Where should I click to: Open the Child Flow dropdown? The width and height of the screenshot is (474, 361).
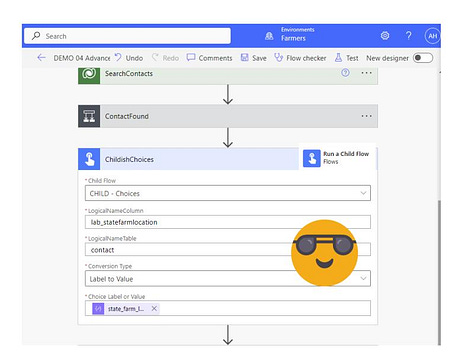click(228, 193)
